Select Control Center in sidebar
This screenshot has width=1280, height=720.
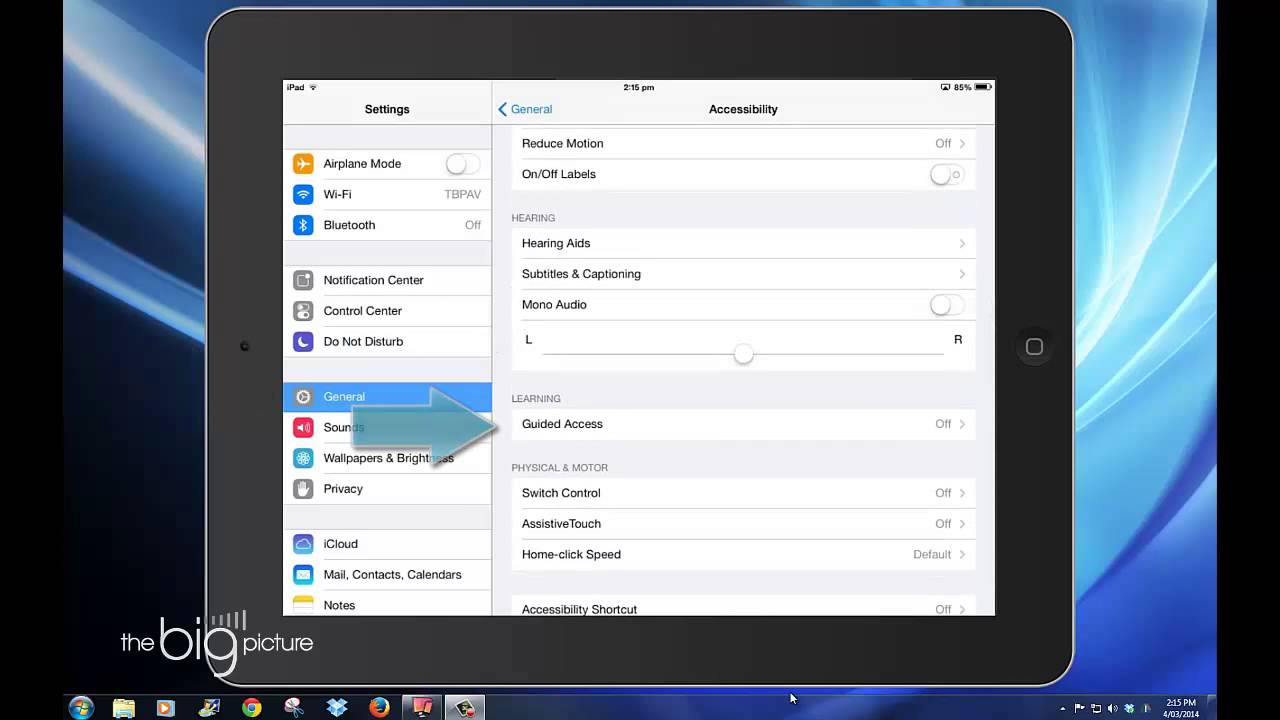pyautogui.click(x=388, y=311)
